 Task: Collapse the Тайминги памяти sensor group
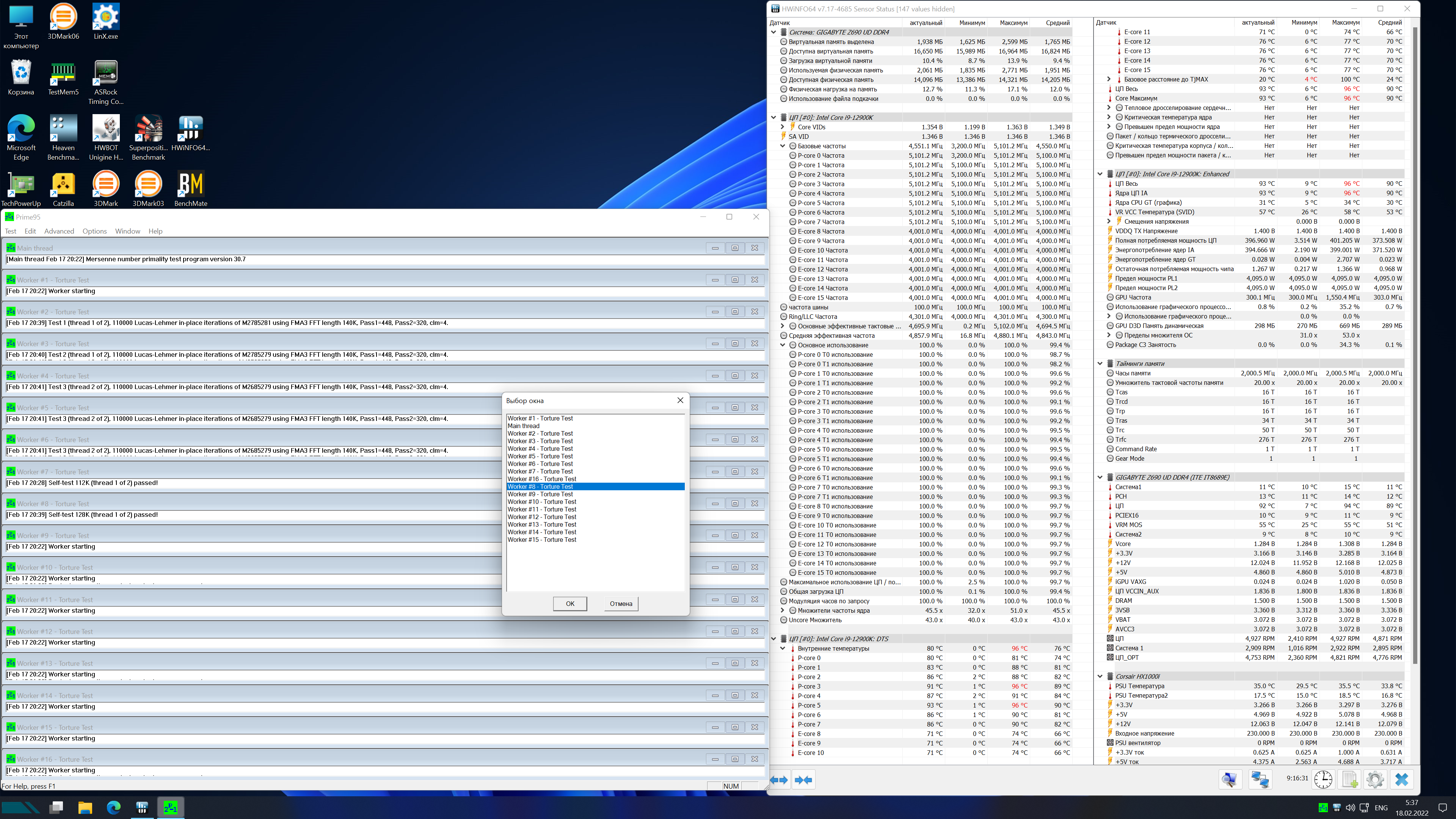coord(1100,364)
